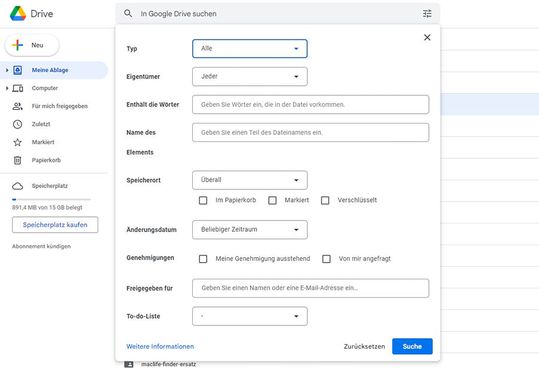
Task: Check Von mir angefragt
Action: coord(327,259)
